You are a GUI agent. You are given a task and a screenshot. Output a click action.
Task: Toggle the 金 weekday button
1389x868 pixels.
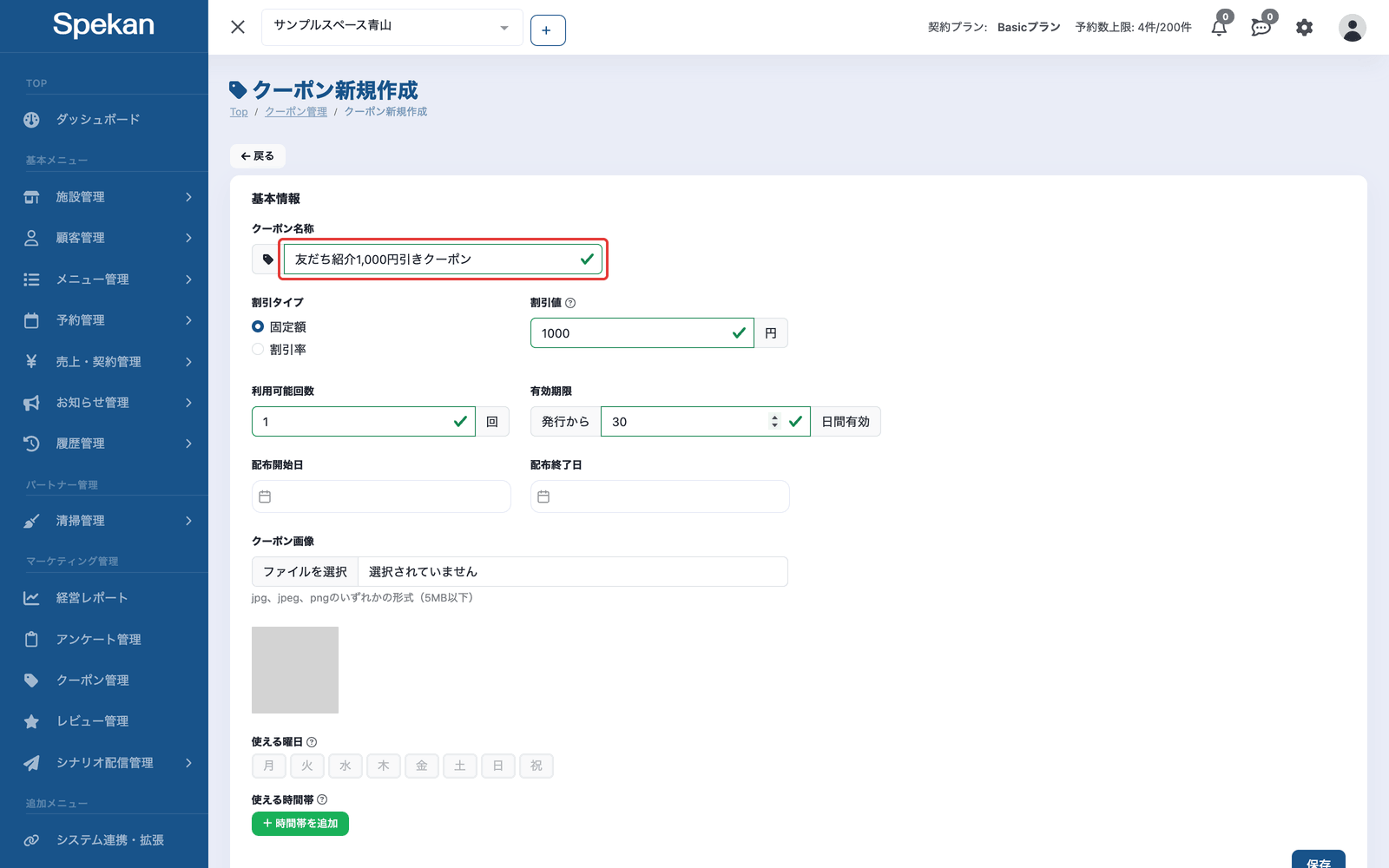[422, 766]
